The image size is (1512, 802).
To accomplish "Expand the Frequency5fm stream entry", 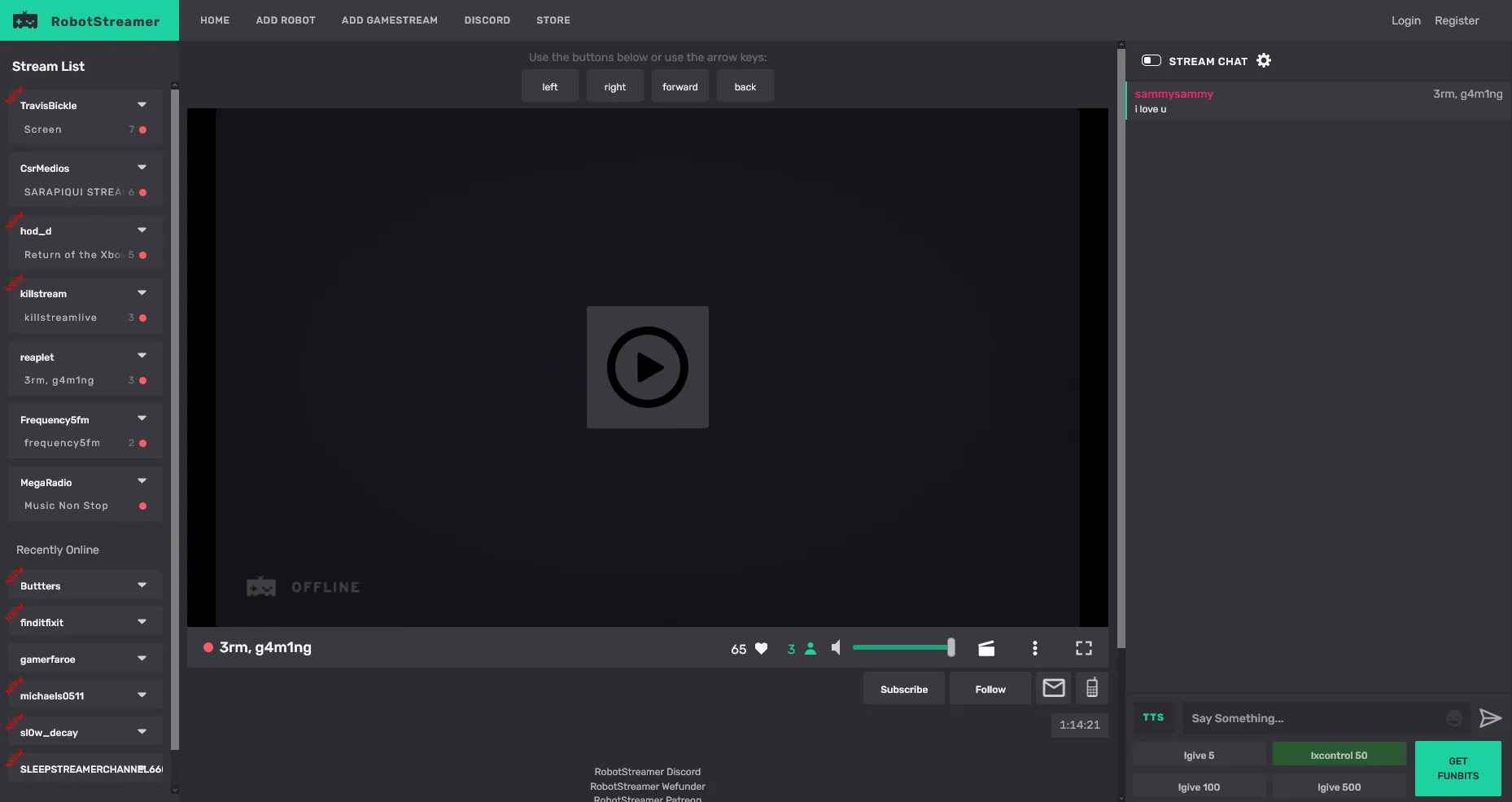I will (x=142, y=418).
